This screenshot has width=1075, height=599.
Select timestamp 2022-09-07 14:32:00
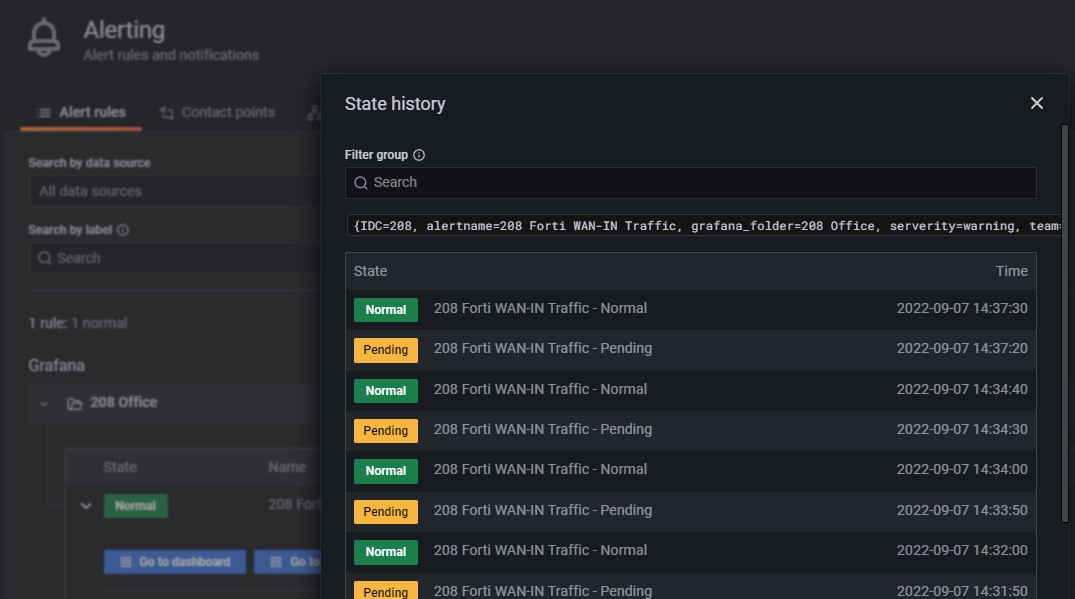(962, 550)
